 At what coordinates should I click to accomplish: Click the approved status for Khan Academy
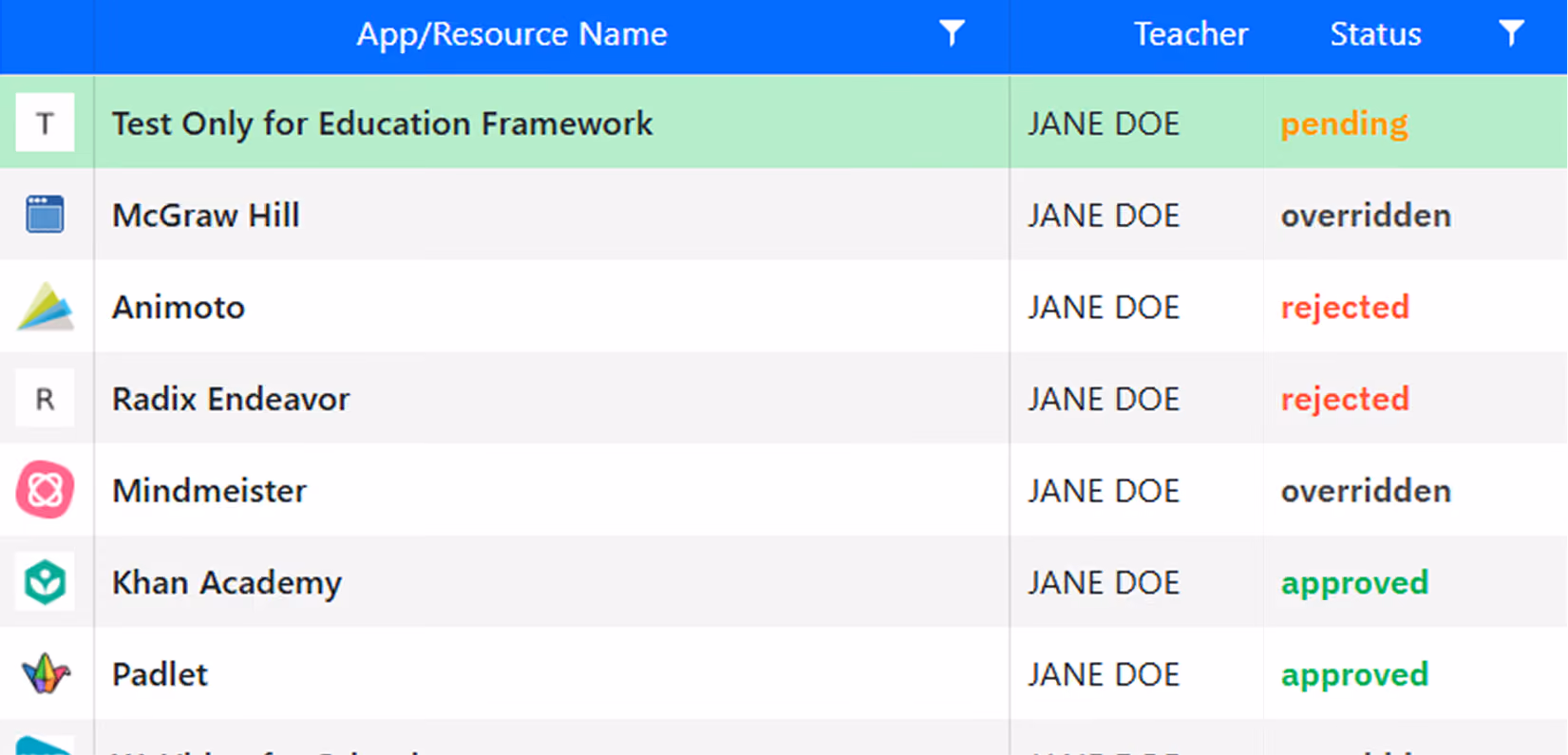(1354, 583)
